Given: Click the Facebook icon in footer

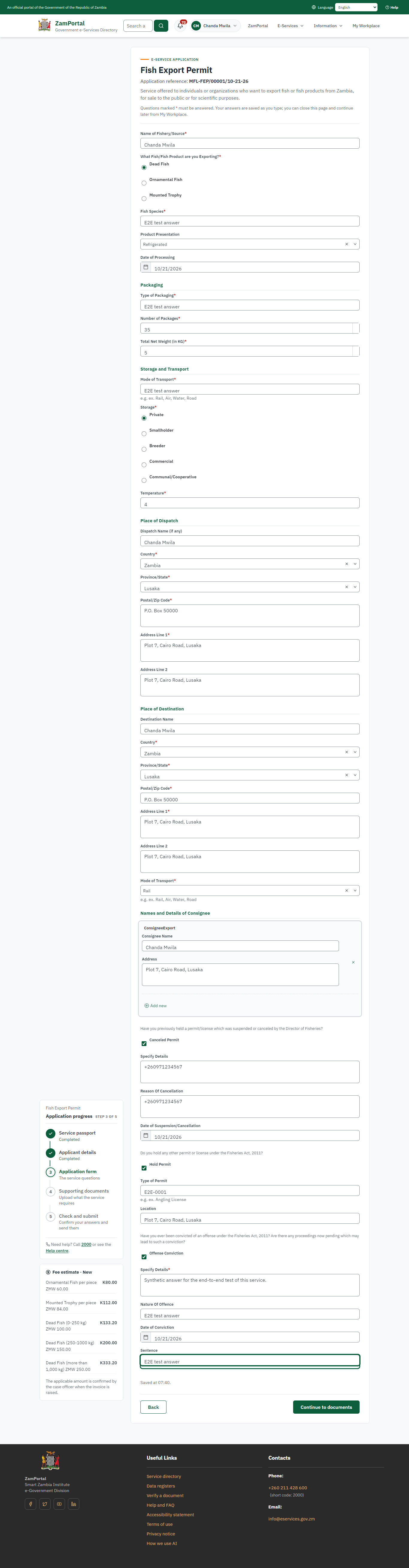Looking at the screenshot, I should point(31,1504).
